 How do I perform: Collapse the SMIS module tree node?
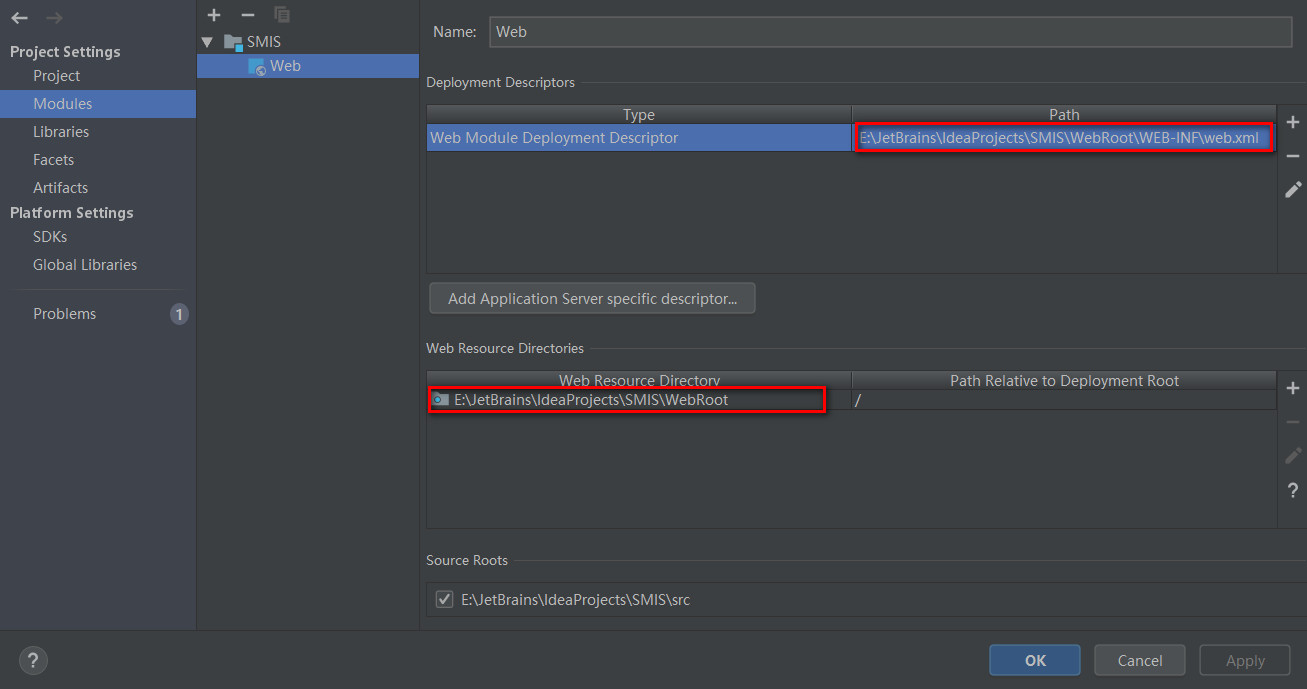pyautogui.click(x=208, y=42)
